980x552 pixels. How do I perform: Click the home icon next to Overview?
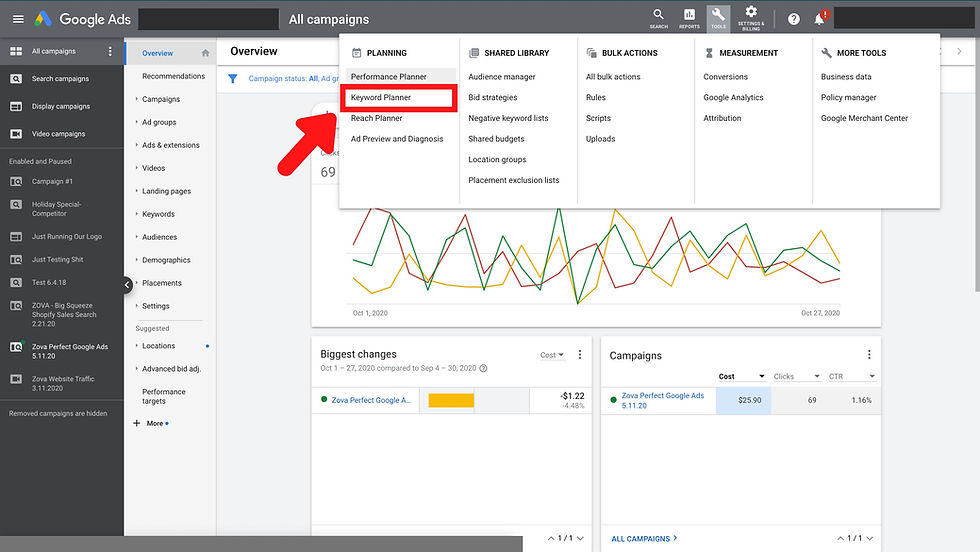click(x=205, y=53)
